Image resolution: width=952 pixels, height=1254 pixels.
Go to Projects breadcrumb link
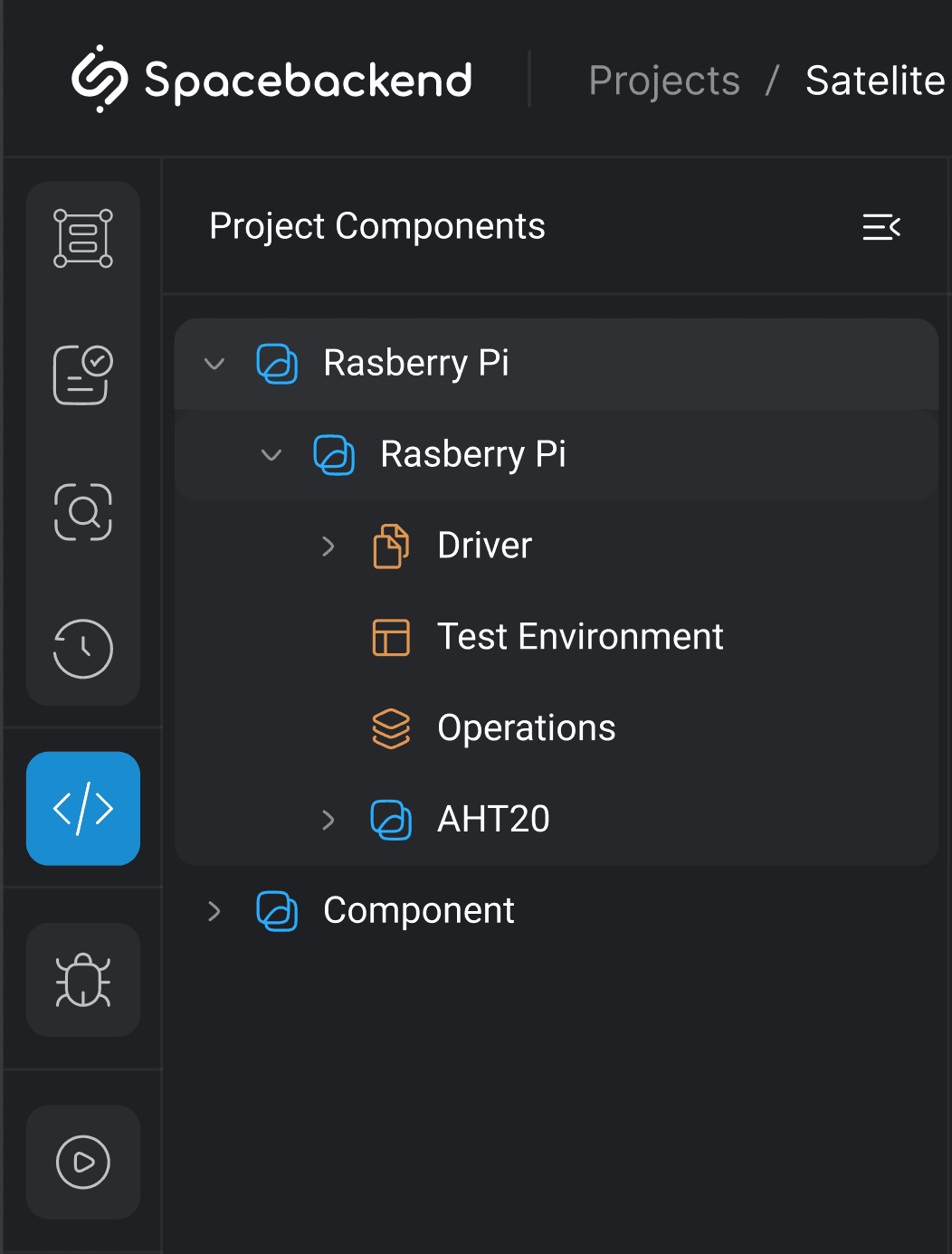click(x=664, y=81)
